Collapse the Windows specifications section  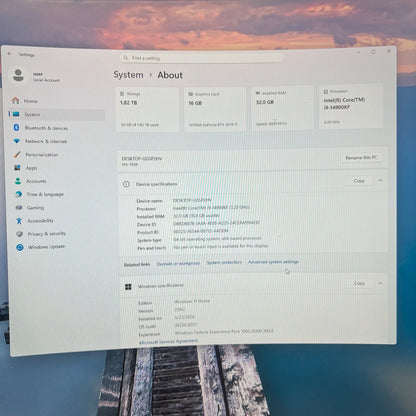click(x=380, y=283)
